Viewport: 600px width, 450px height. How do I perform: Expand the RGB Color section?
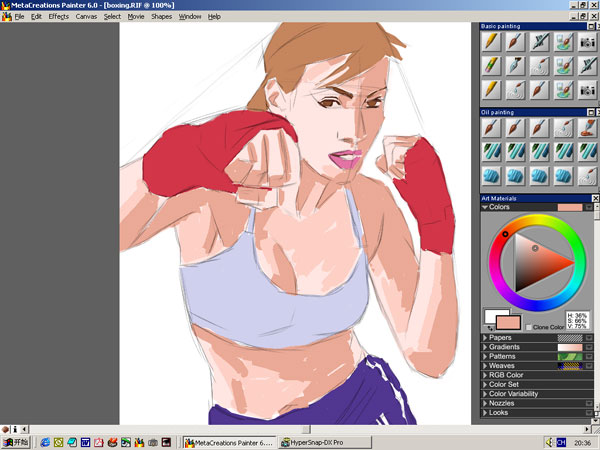[x=485, y=375]
